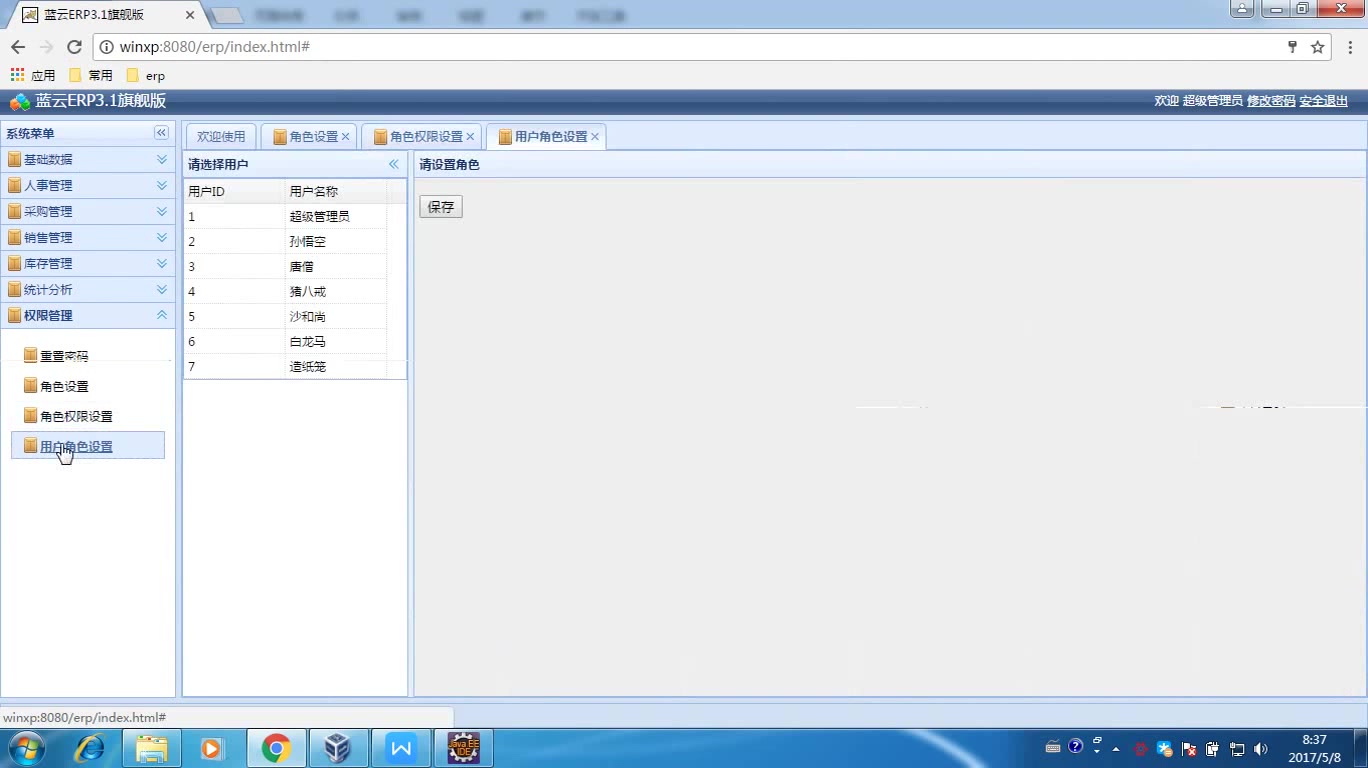Expand the 统计分析 menu section
1368x768 pixels.
[x=88, y=289]
